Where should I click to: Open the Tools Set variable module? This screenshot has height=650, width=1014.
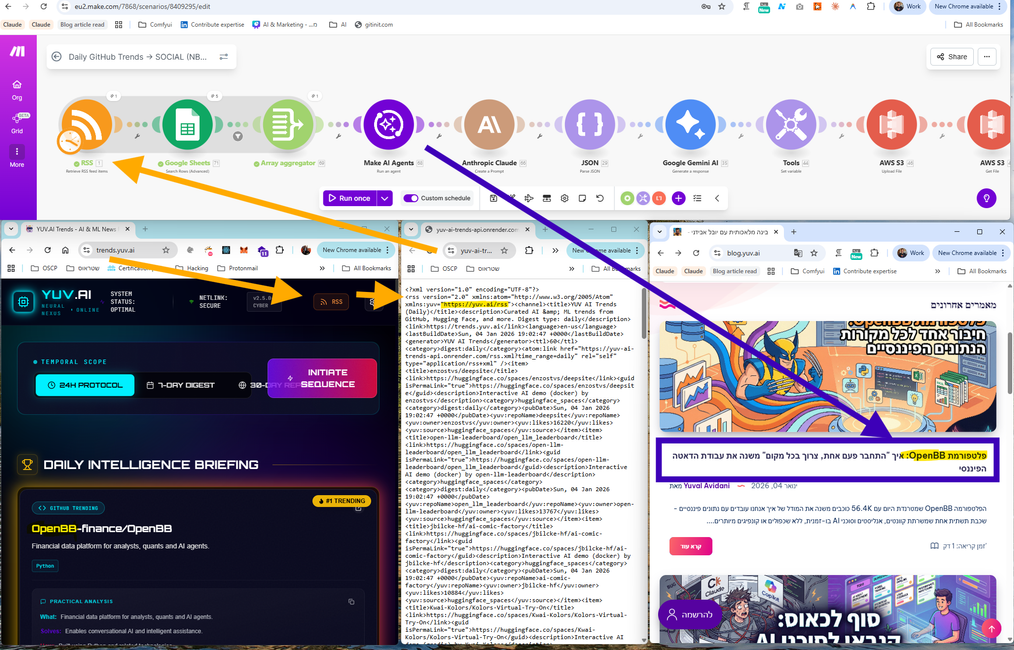pos(791,124)
